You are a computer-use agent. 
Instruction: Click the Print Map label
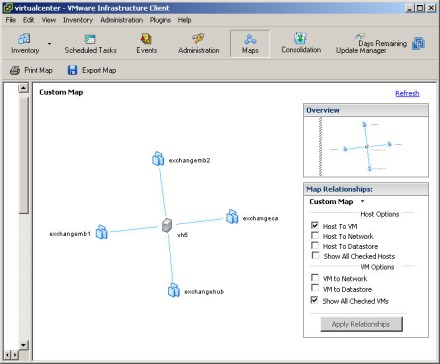coord(38,70)
